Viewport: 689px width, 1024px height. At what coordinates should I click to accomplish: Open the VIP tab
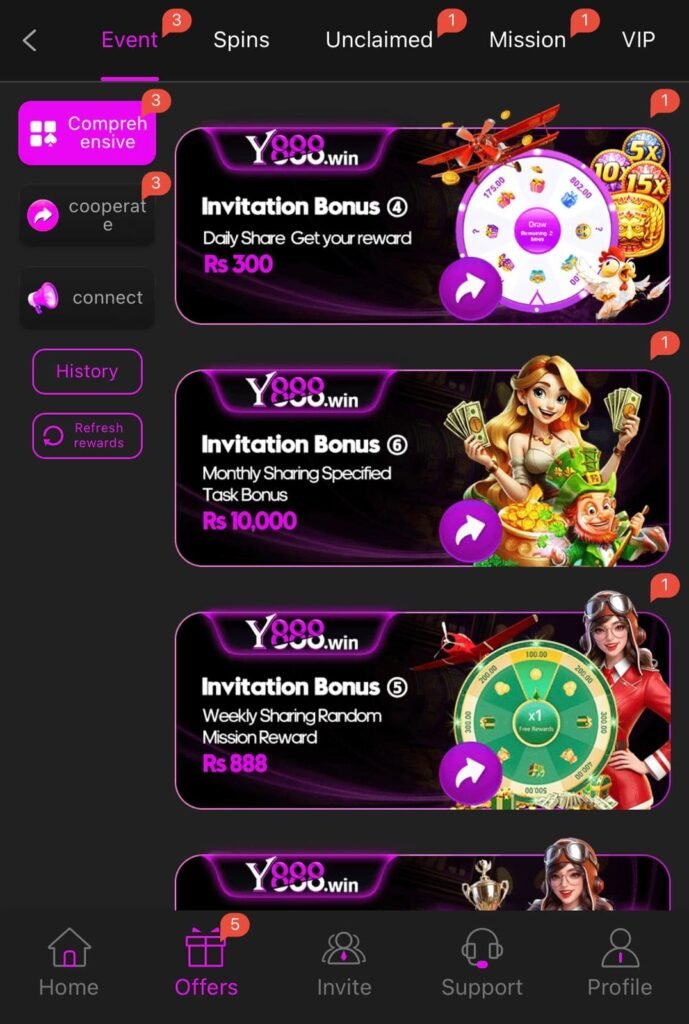[x=638, y=40]
